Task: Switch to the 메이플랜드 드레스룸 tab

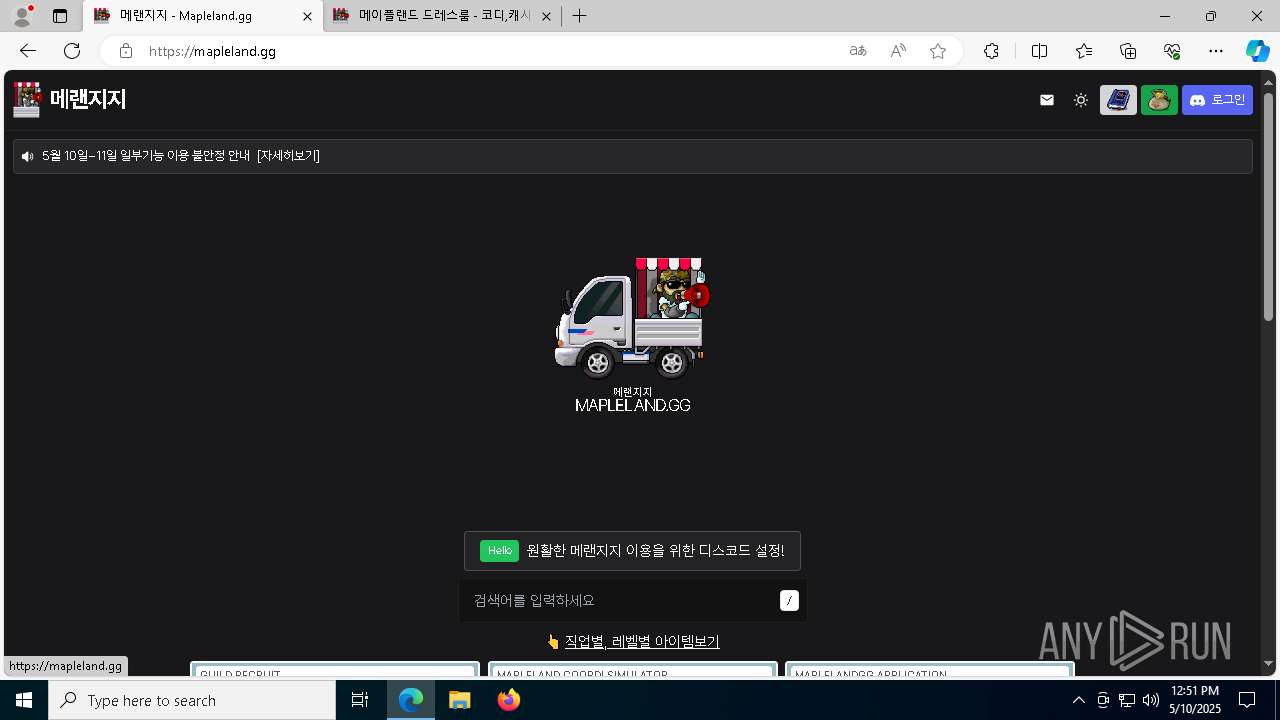Action: 444,16
